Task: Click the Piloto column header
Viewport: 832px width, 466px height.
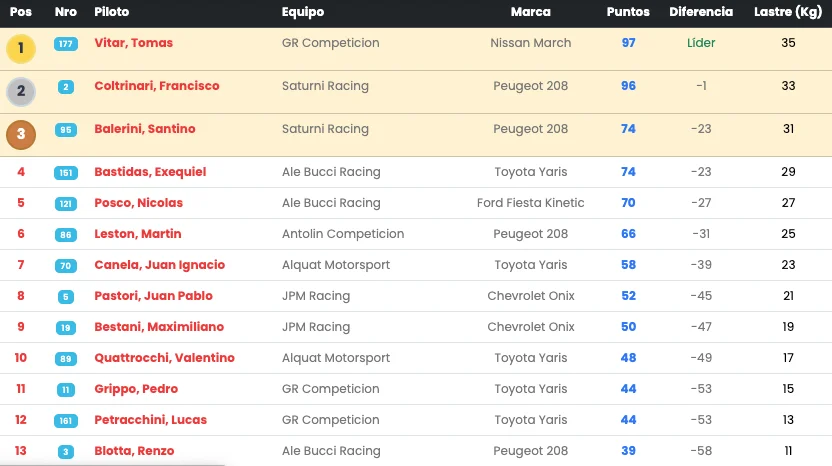Action: (111, 13)
